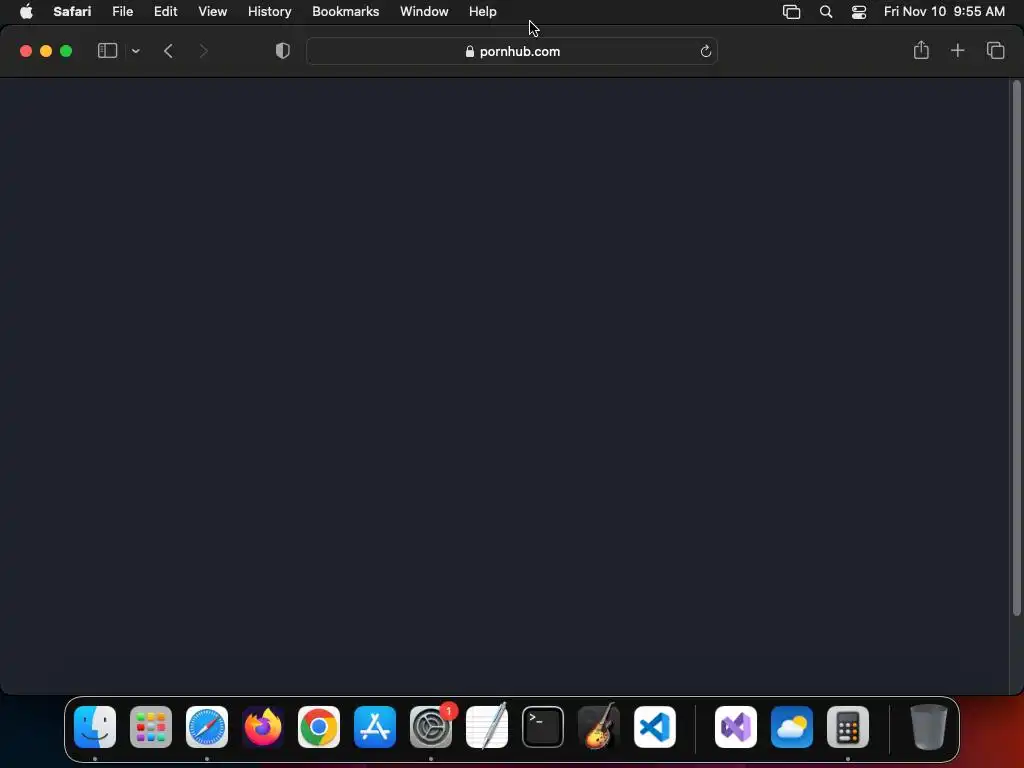Go forward with the forward arrow
The image size is (1024, 768).
click(x=203, y=51)
